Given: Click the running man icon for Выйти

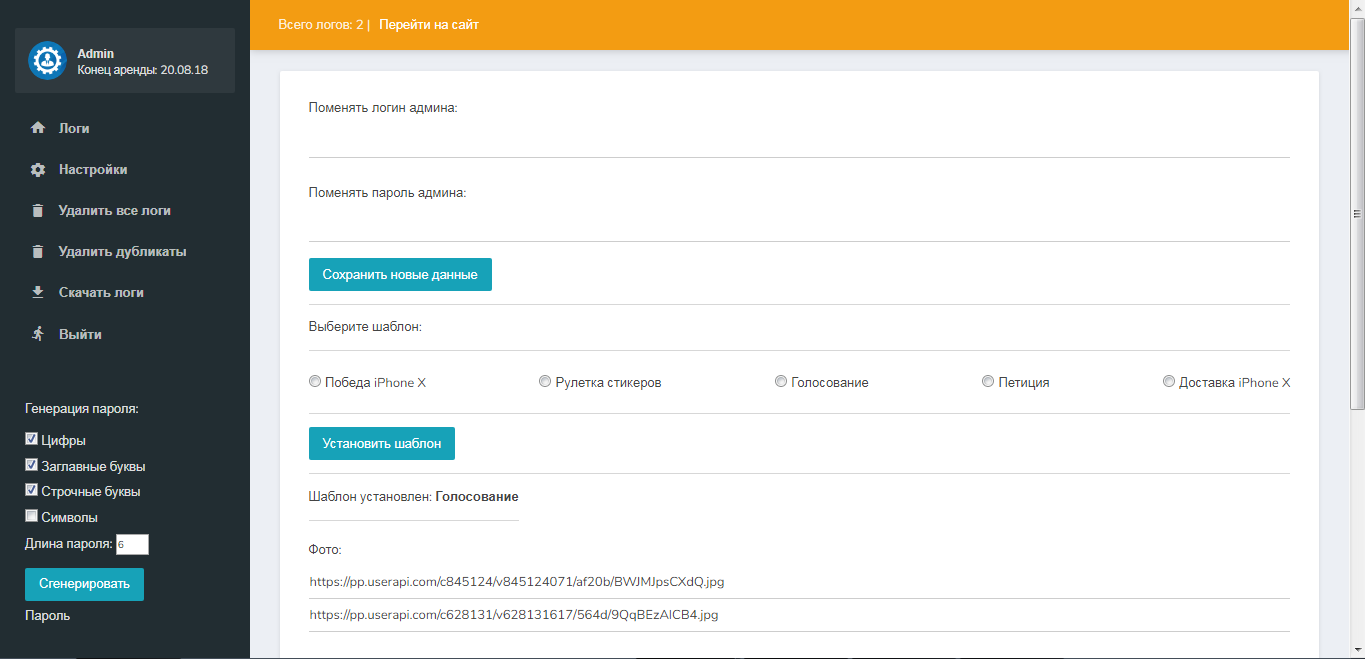Looking at the screenshot, I should click(x=38, y=334).
